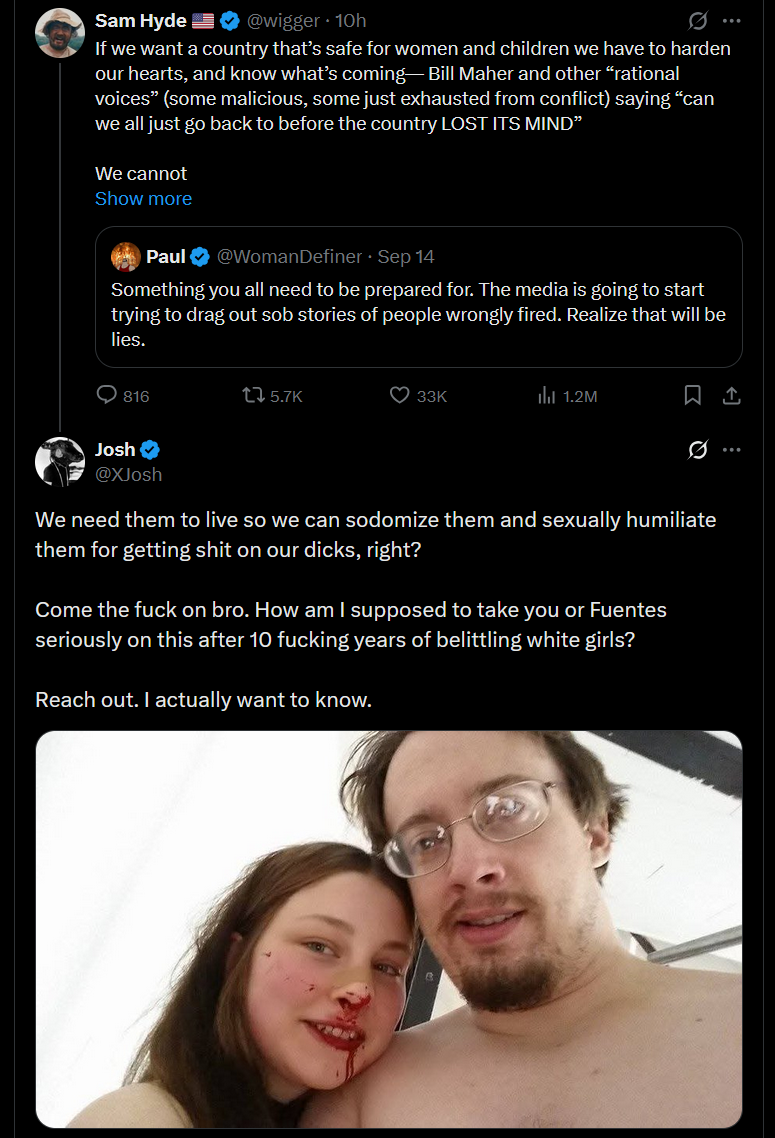Open the quoted post by Paul
Screen dimensions: 775x1138
tap(418, 315)
